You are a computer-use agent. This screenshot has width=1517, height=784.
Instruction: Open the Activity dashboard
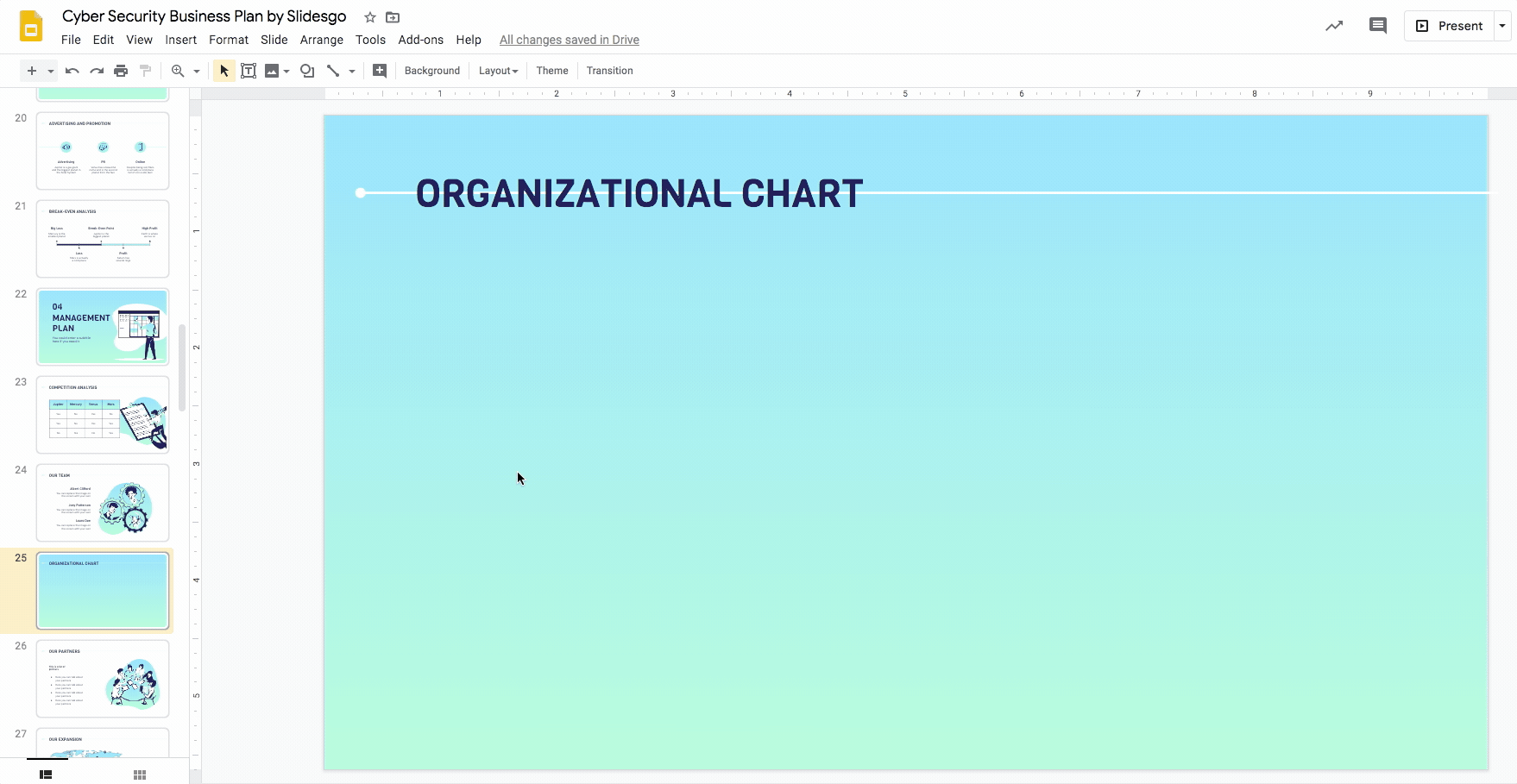click(1334, 25)
